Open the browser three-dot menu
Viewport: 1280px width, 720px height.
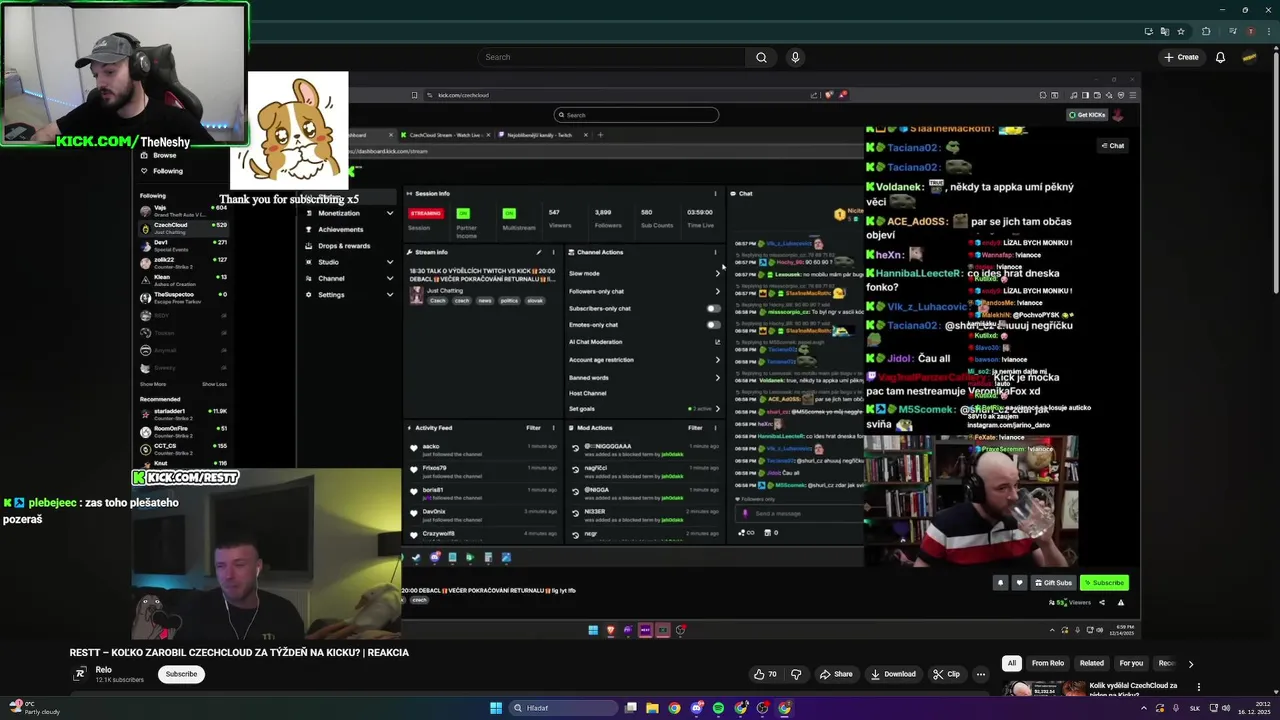click(x=1267, y=32)
